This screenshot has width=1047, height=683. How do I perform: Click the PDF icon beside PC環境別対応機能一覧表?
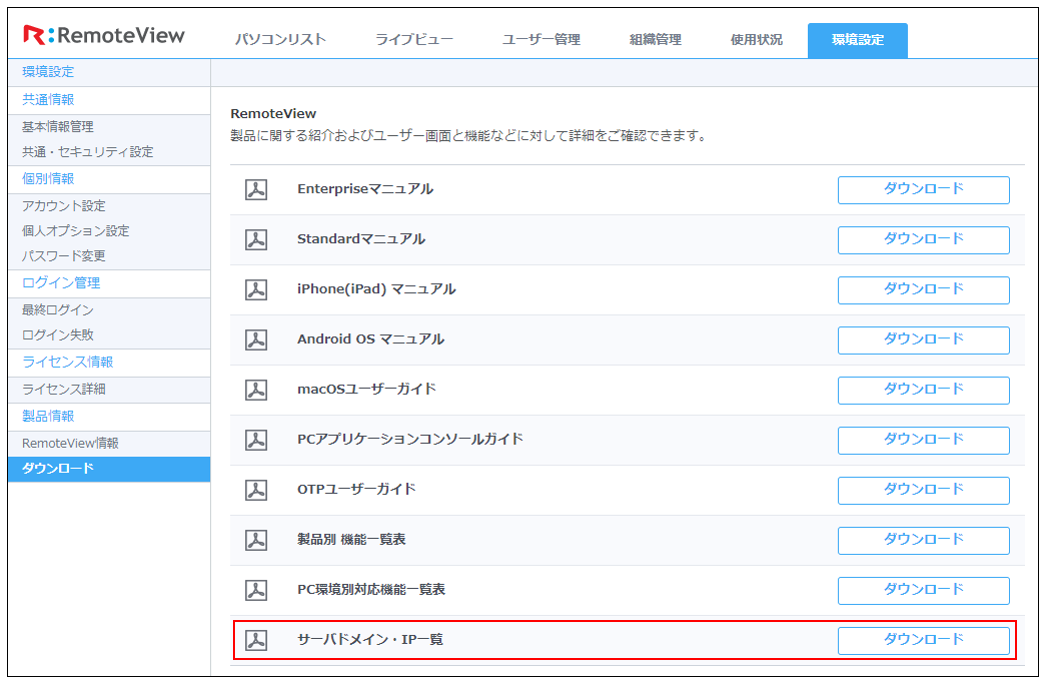click(256, 590)
